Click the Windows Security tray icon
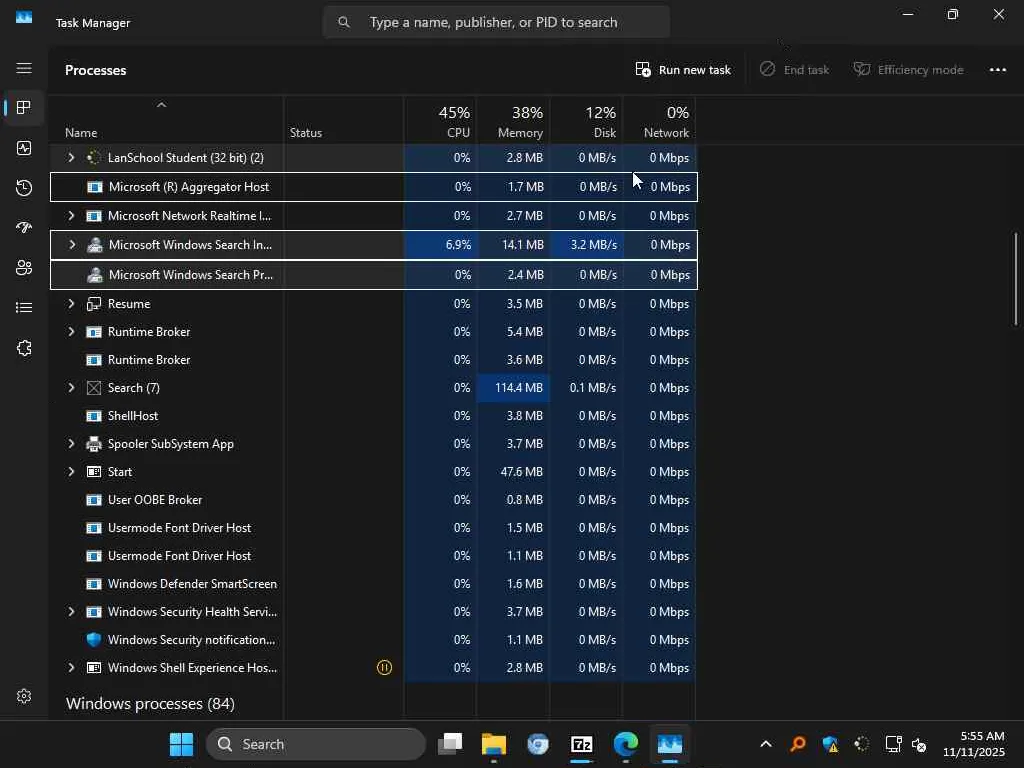The width and height of the screenshot is (1024, 768). (830, 744)
